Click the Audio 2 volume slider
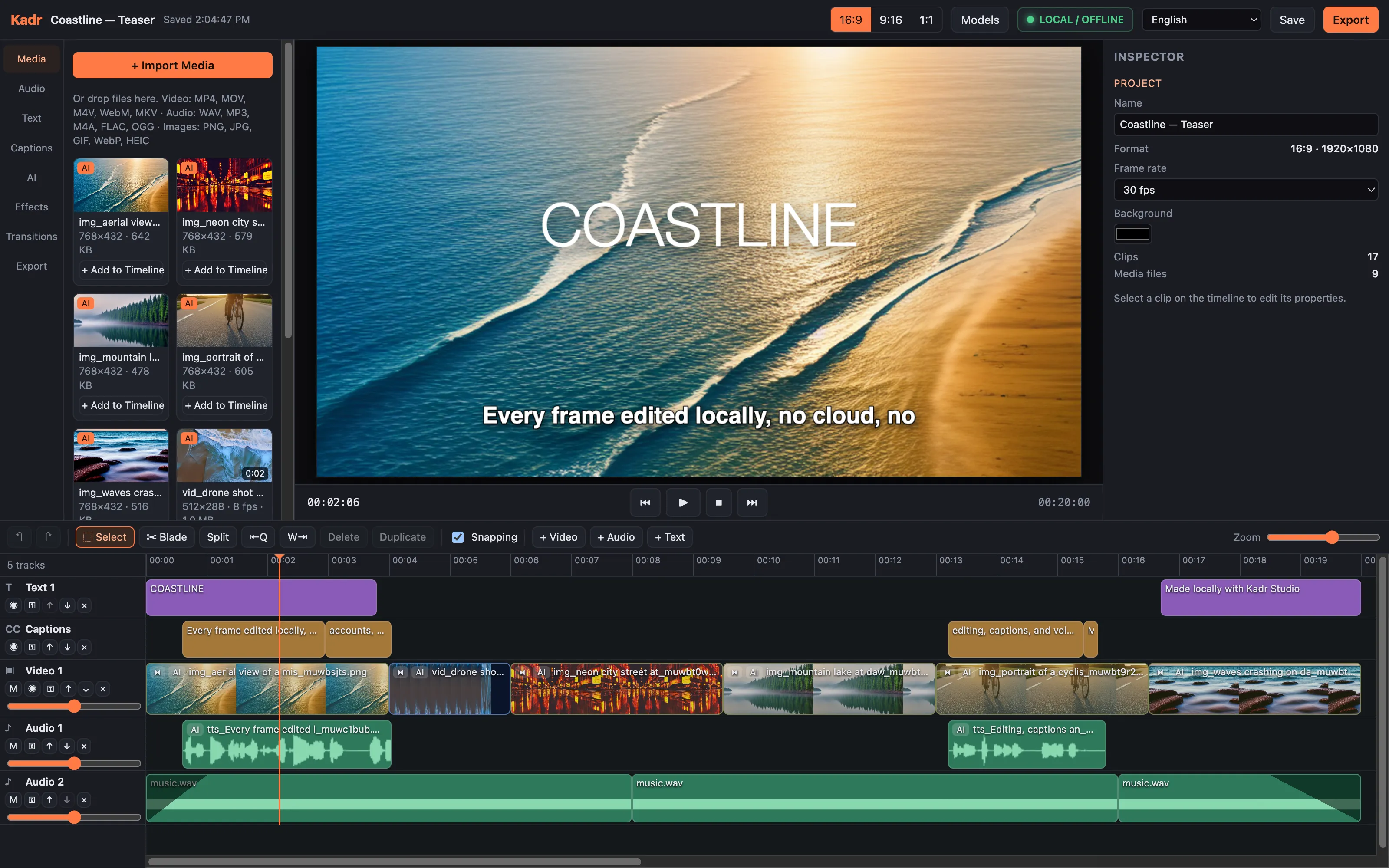The width and height of the screenshot is (1389, 868). 73,818
